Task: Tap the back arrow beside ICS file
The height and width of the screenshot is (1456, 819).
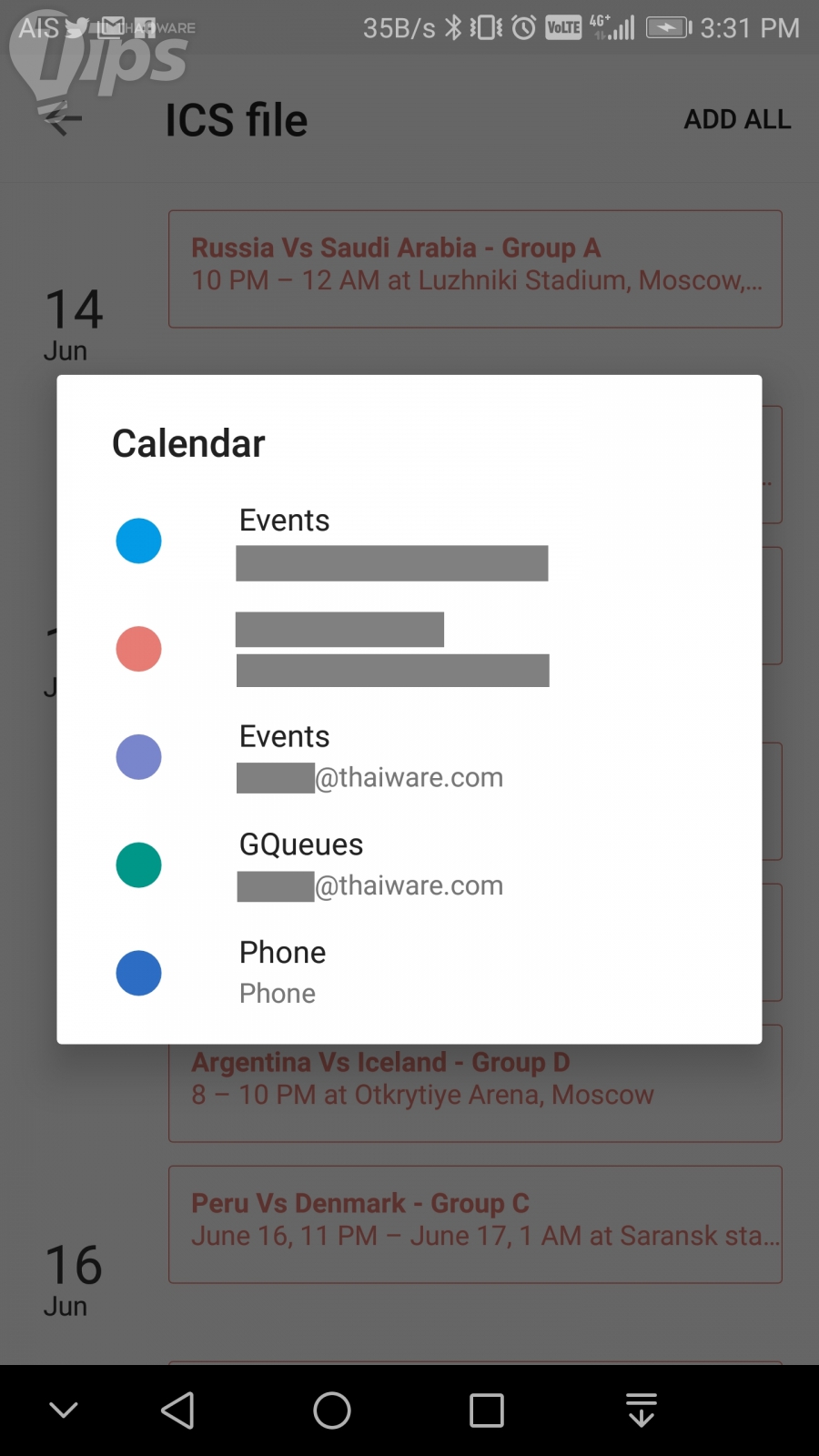Action: [62, 119]
